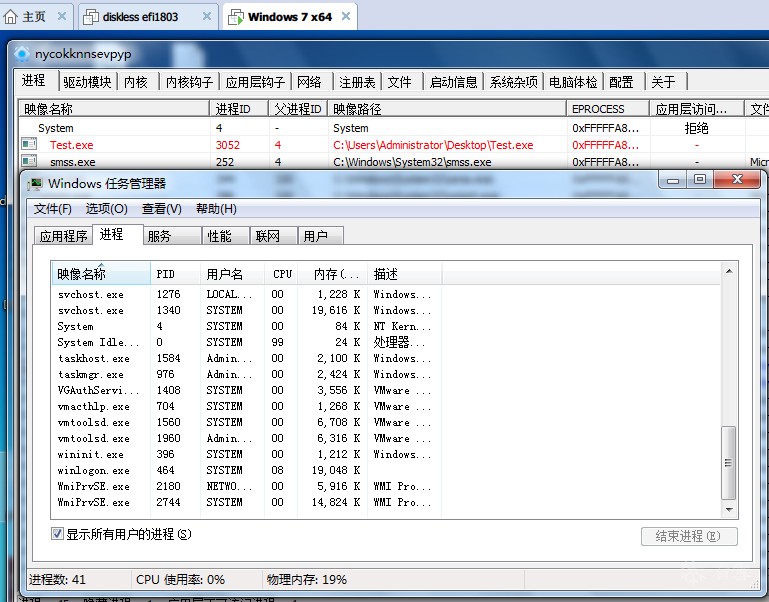This screenshot has height=602, width=769.
Task: Open the 文件(F) menu in Task Manager
Action: coord(52,209)
